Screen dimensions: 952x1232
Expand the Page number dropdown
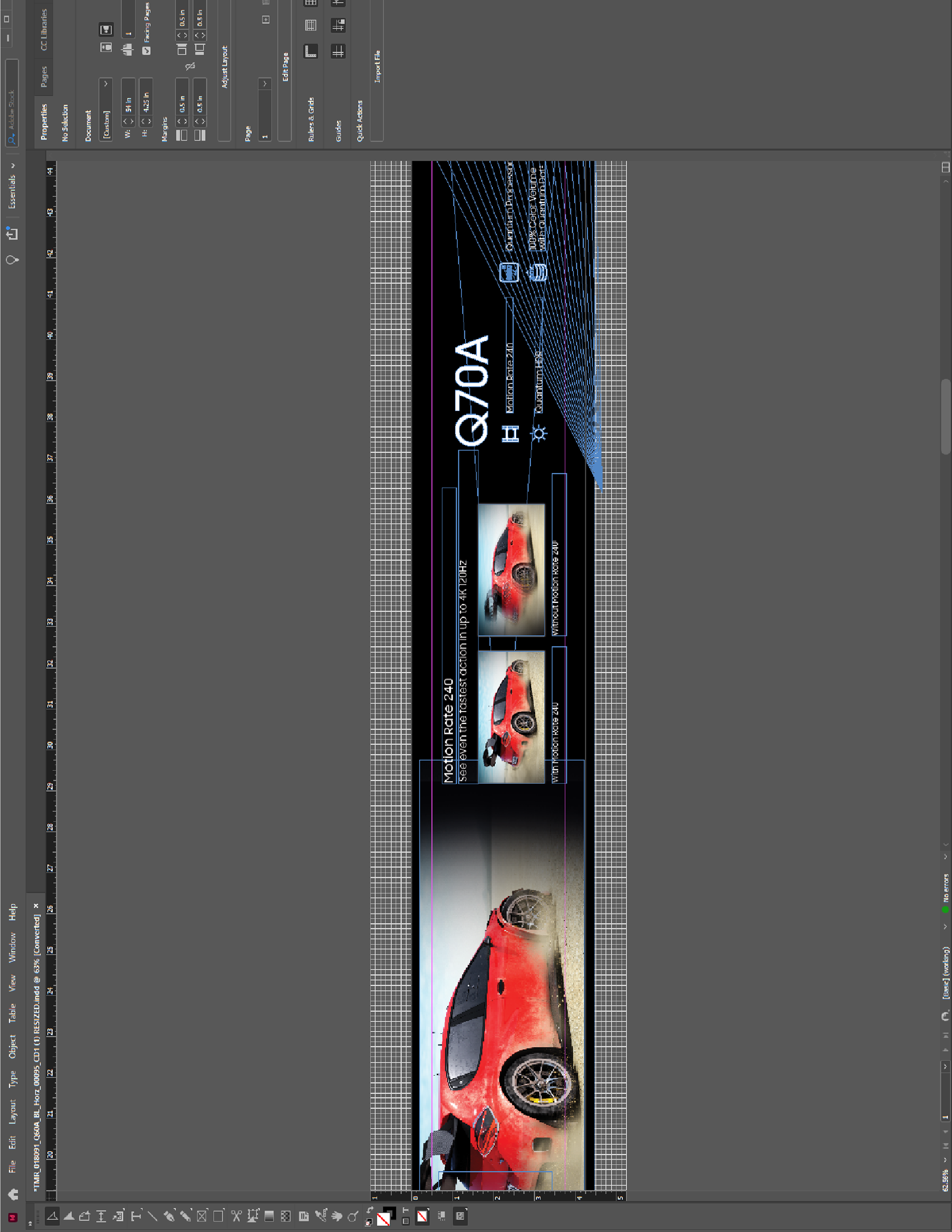[x=265, y=84]
